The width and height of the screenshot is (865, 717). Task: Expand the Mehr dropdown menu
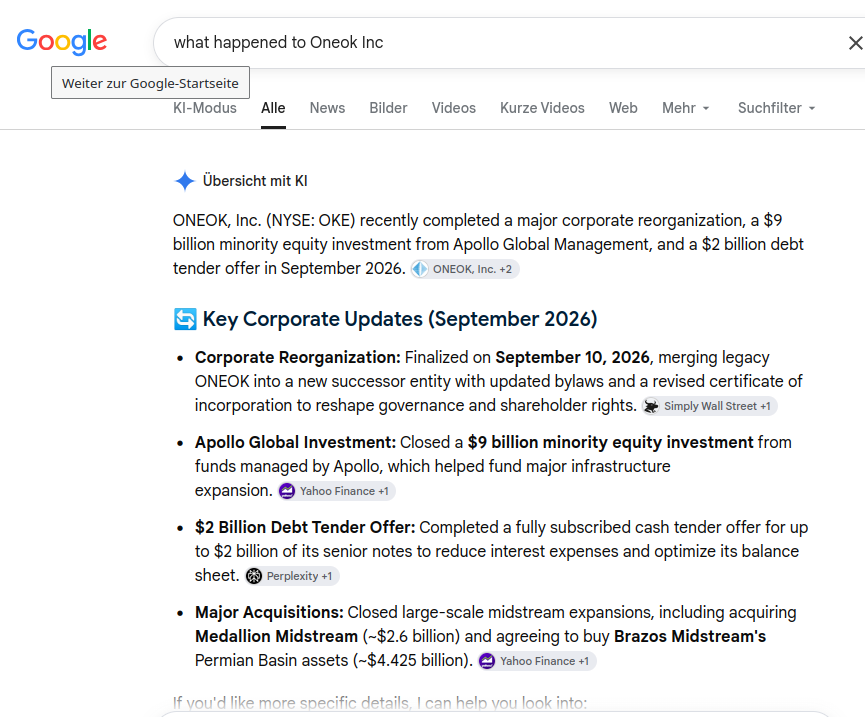(x=686, y=108)
